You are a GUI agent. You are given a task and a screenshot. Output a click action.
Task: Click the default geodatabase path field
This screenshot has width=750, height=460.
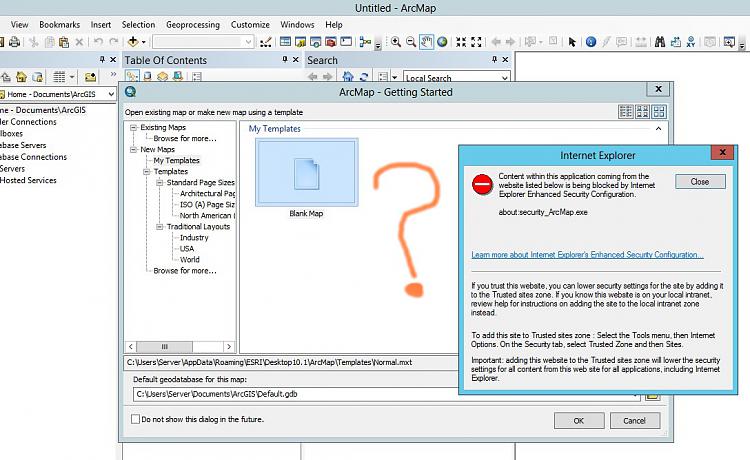point(386,394)
